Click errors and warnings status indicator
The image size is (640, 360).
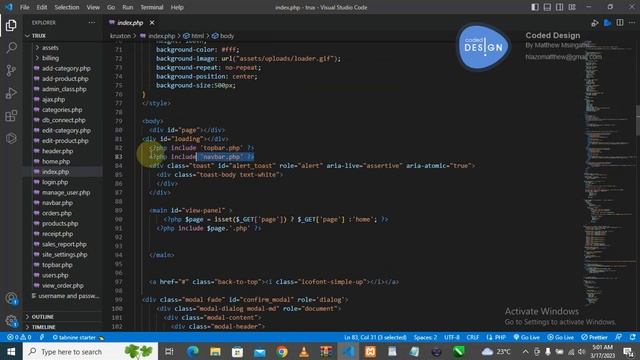point(19,338)
